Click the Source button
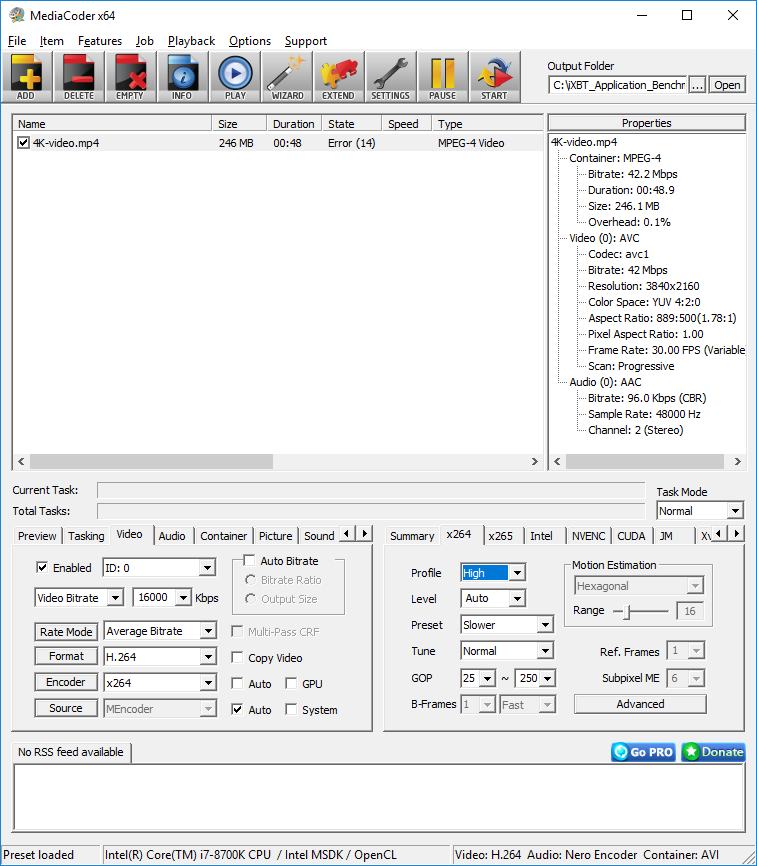The image size is (757, 866). tap(66, 708)
